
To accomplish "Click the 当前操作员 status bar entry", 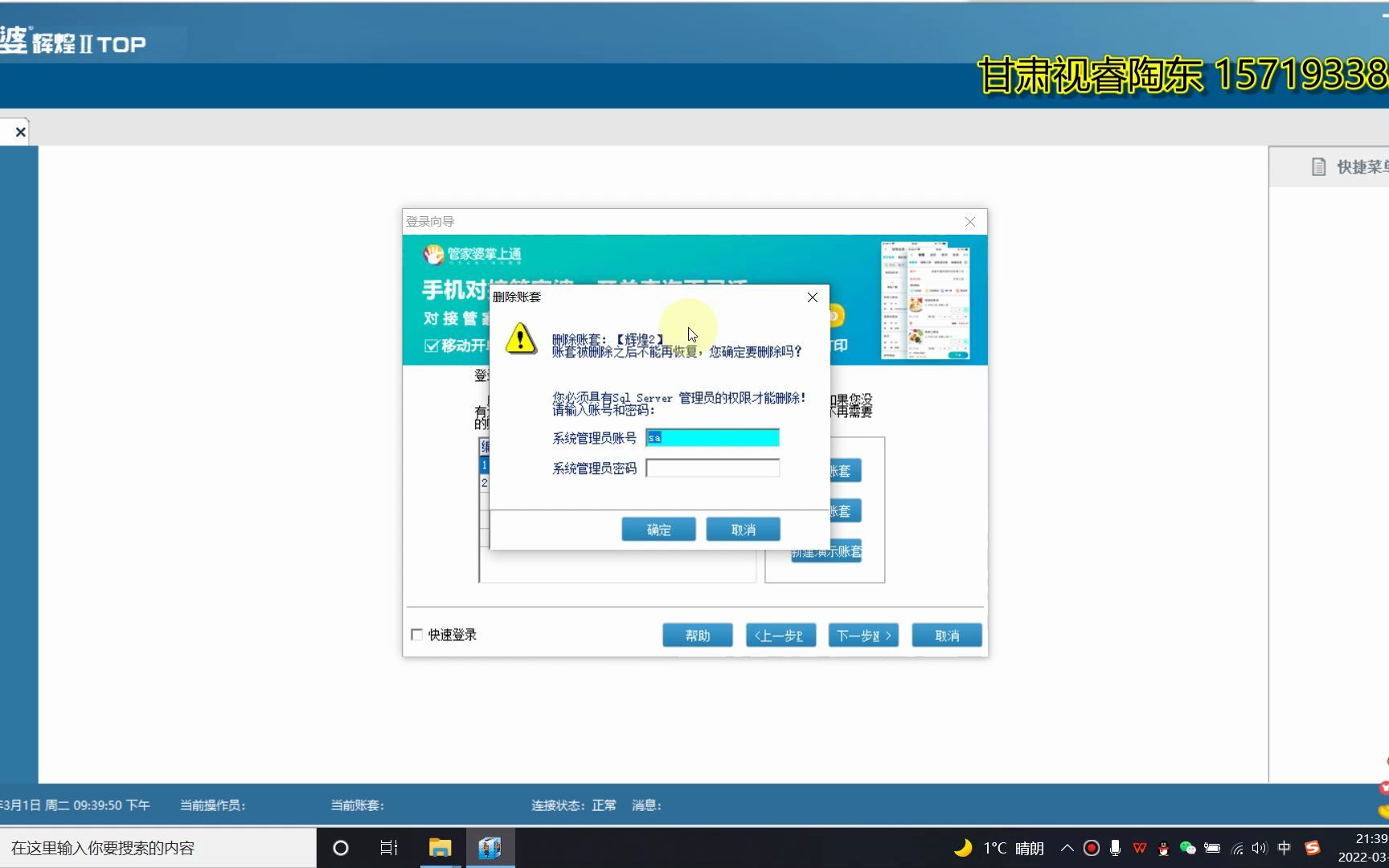I will tap(212, 805).
